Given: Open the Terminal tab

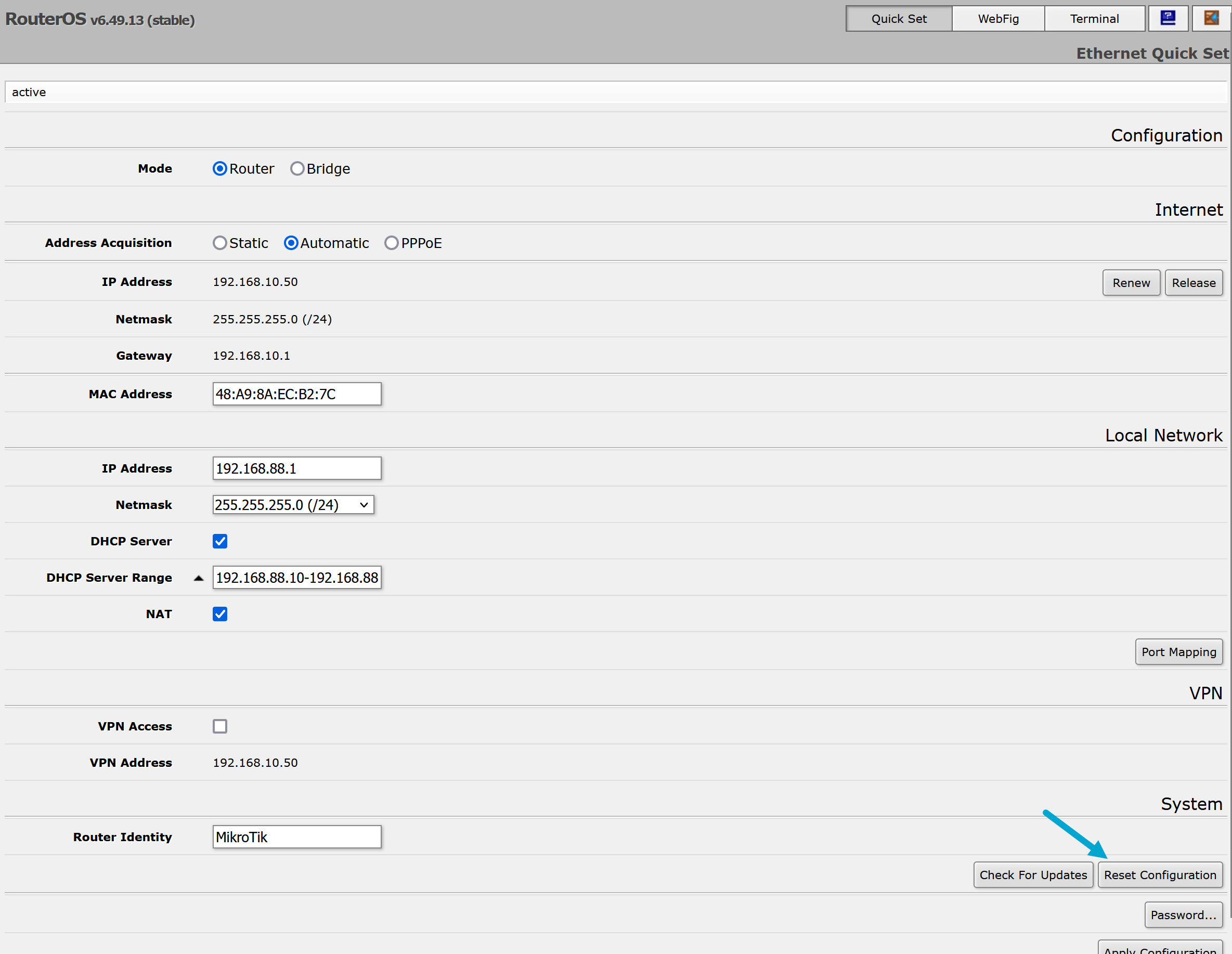Looking at the screenshot, I should [x=1094, y=18].
